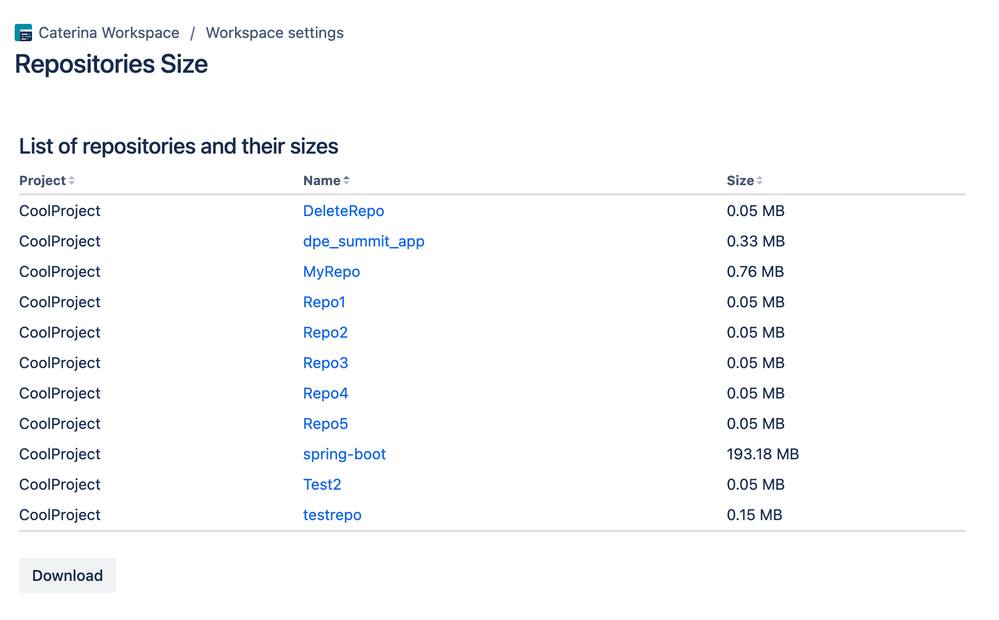Viewport: 999px width, 620px height.
Task: Sort table by Project column arrows
Action: pos(72,181)
